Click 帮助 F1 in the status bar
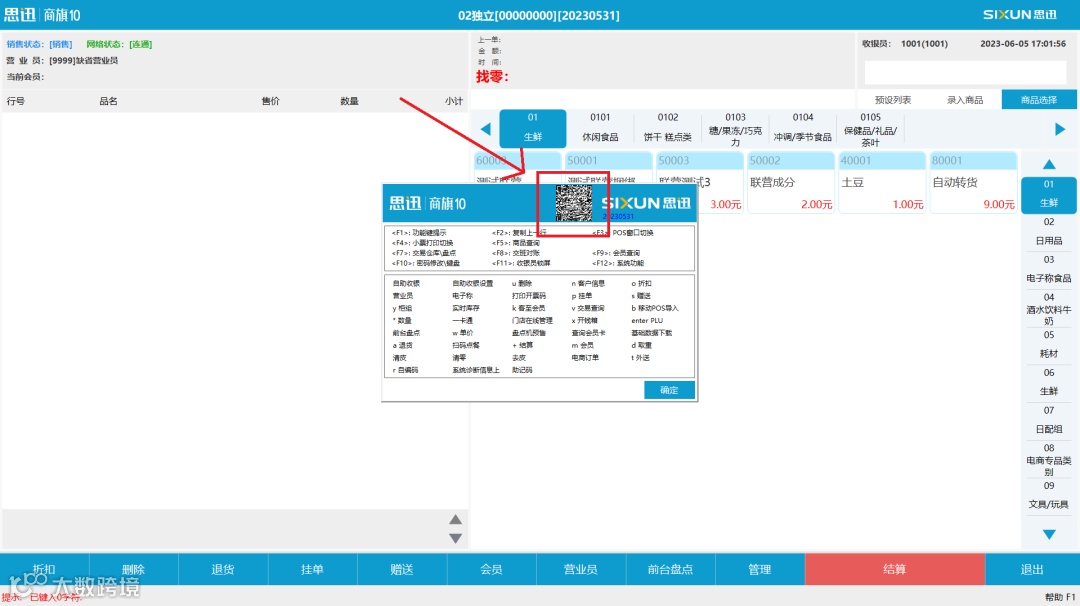This screenshot has width=1080, height=606. coord(1060,597)
